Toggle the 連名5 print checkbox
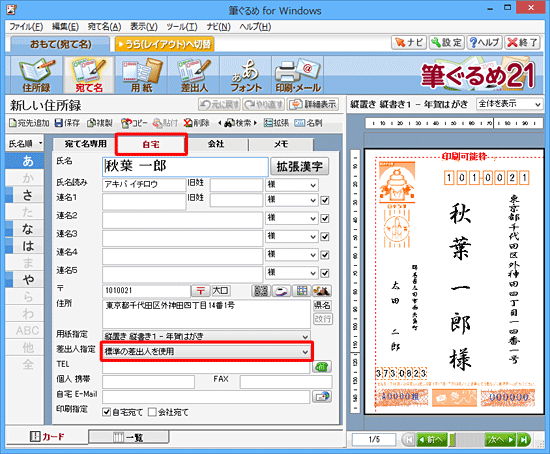The height and width of the screenshot is (454, 550). (325, 273)
